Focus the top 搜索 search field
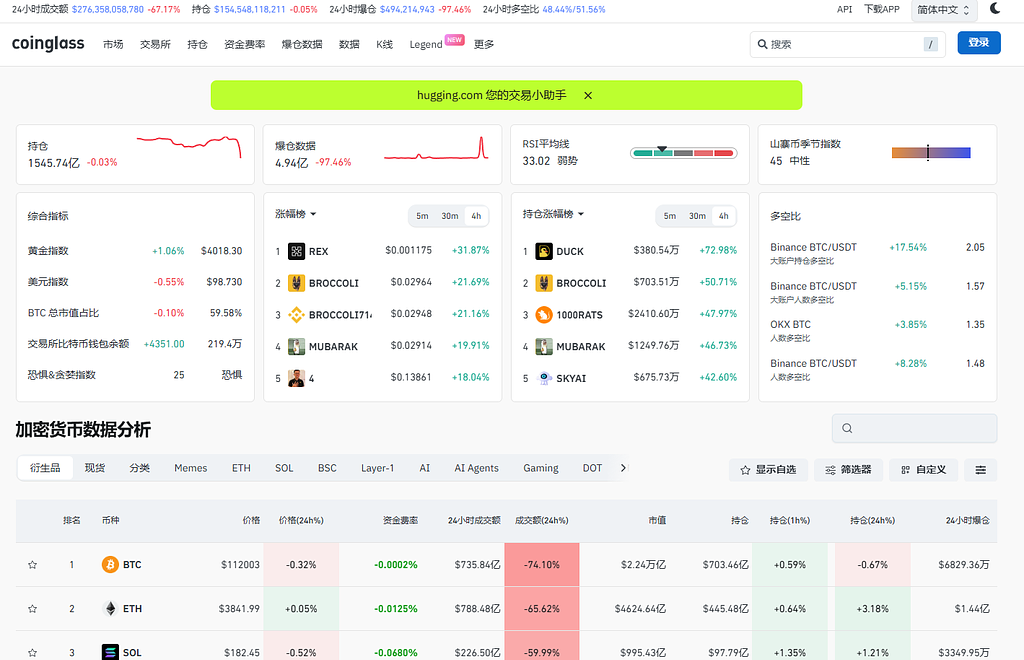Screen dimensions: 1024x660 (840, 44)
